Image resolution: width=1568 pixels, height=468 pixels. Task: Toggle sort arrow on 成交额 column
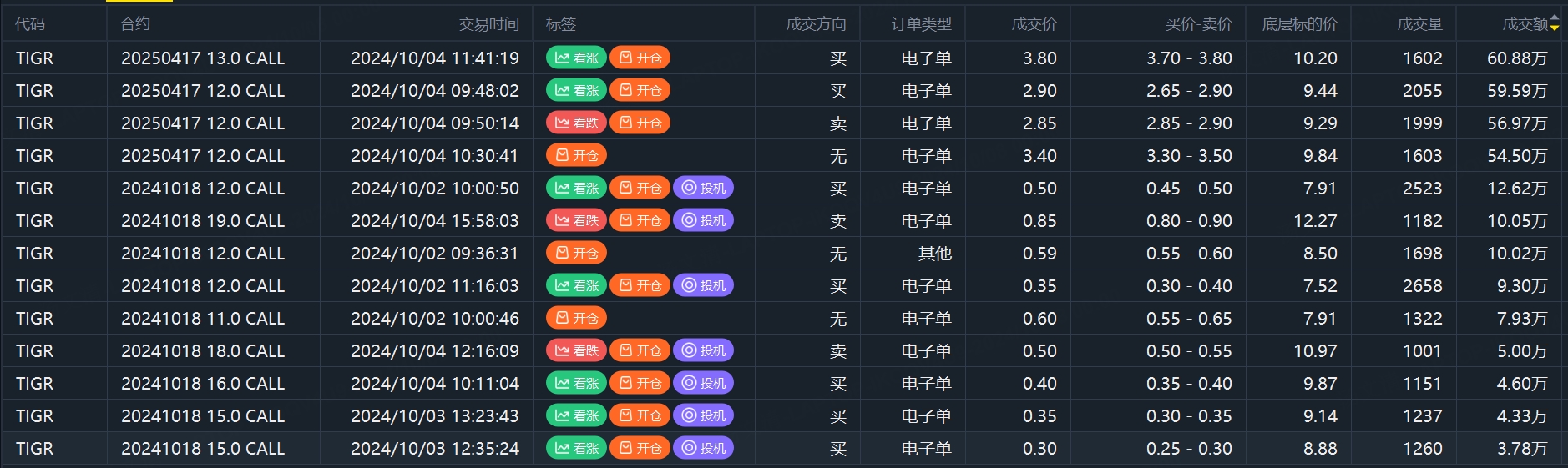(x=1554, y=24)
